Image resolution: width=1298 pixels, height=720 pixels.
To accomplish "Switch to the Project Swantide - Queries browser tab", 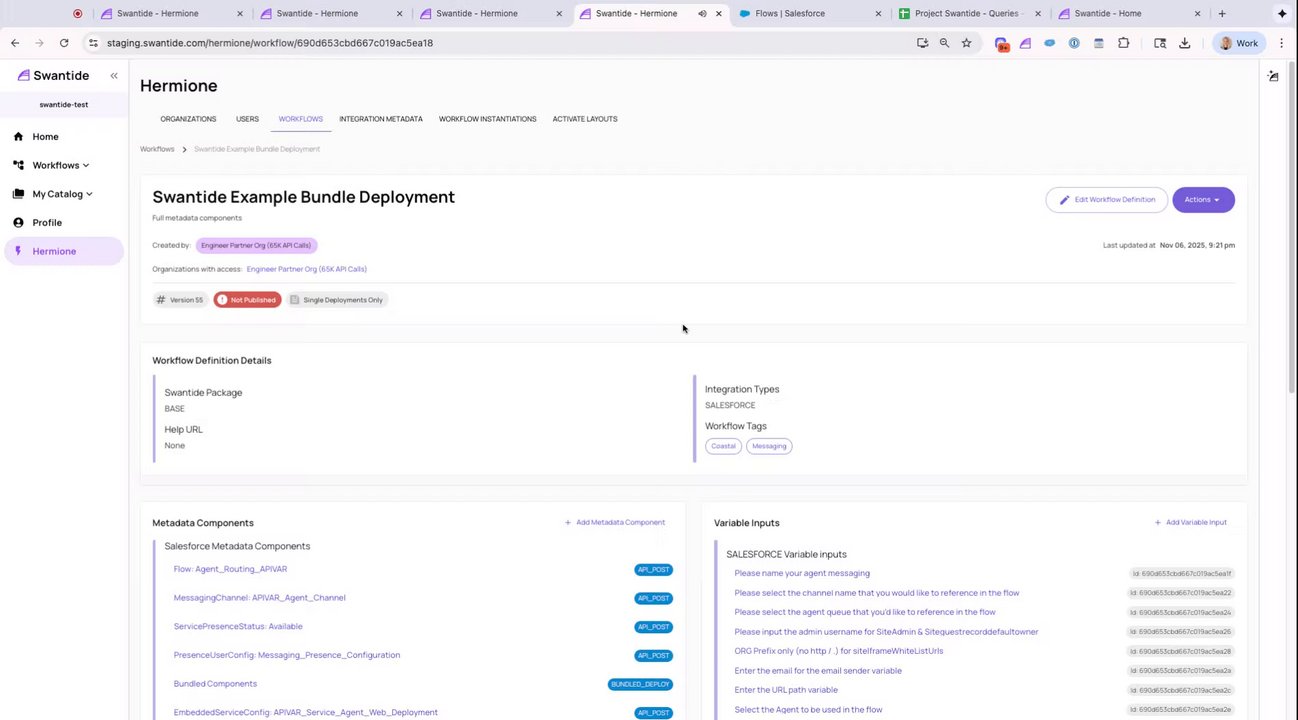I will [x=968, y=14].
